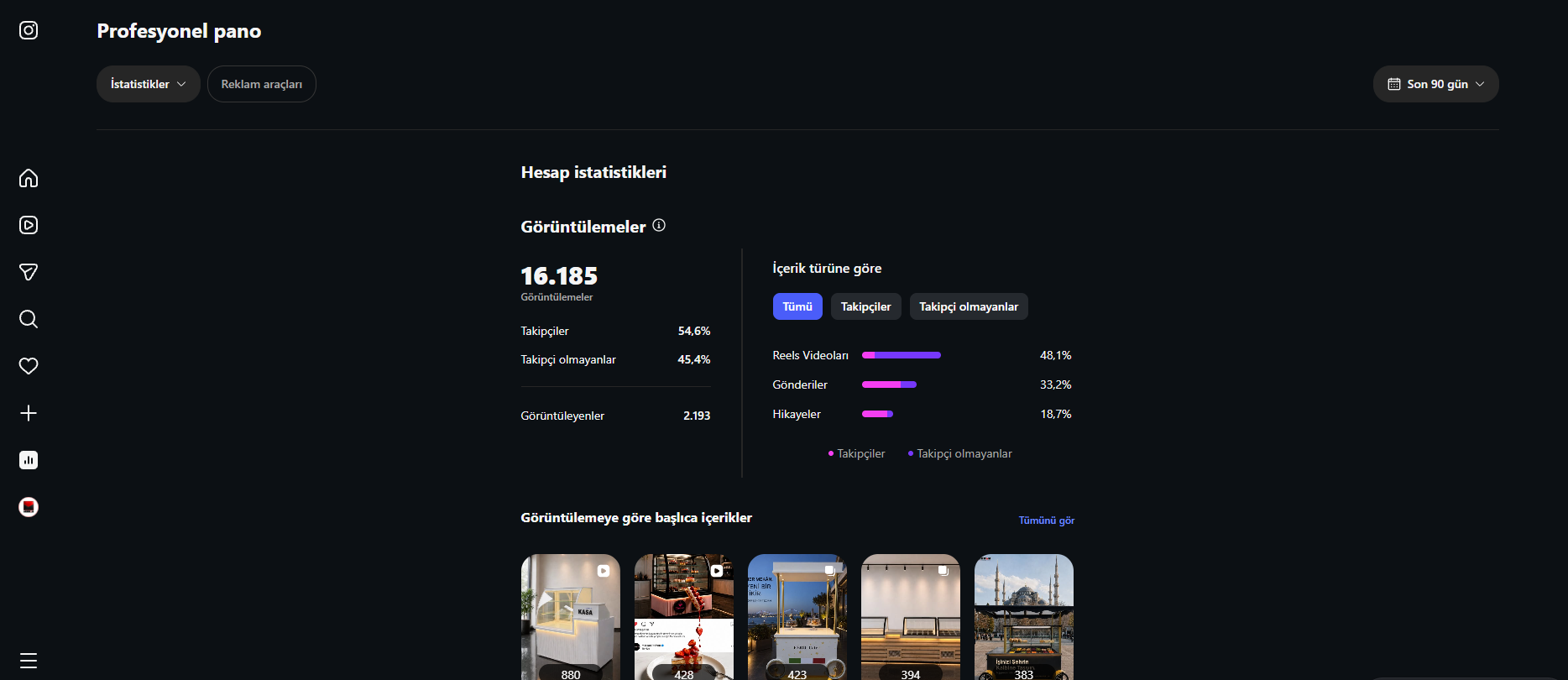This screenshot has height=680, width=1568.
Task: Open Search magnifier in sidebar
Action: [x=29, y=319]
